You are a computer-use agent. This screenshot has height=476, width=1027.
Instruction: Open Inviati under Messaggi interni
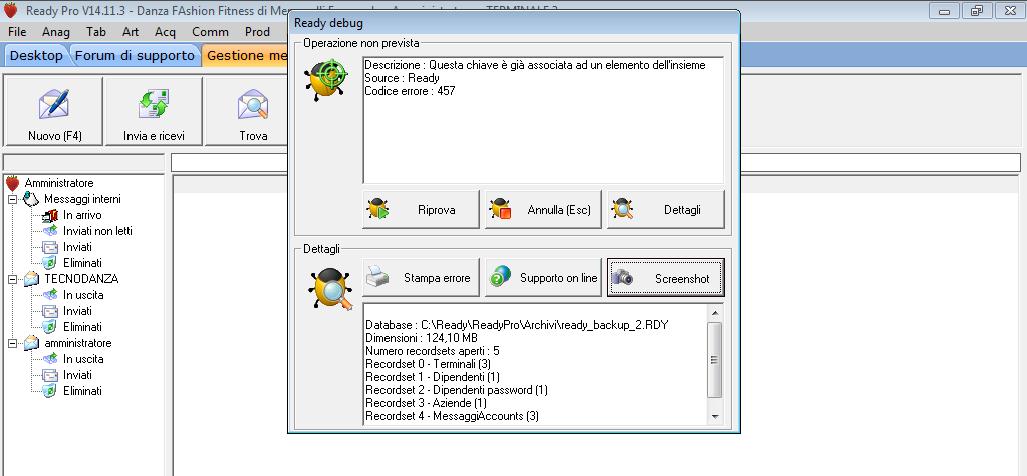77,247
